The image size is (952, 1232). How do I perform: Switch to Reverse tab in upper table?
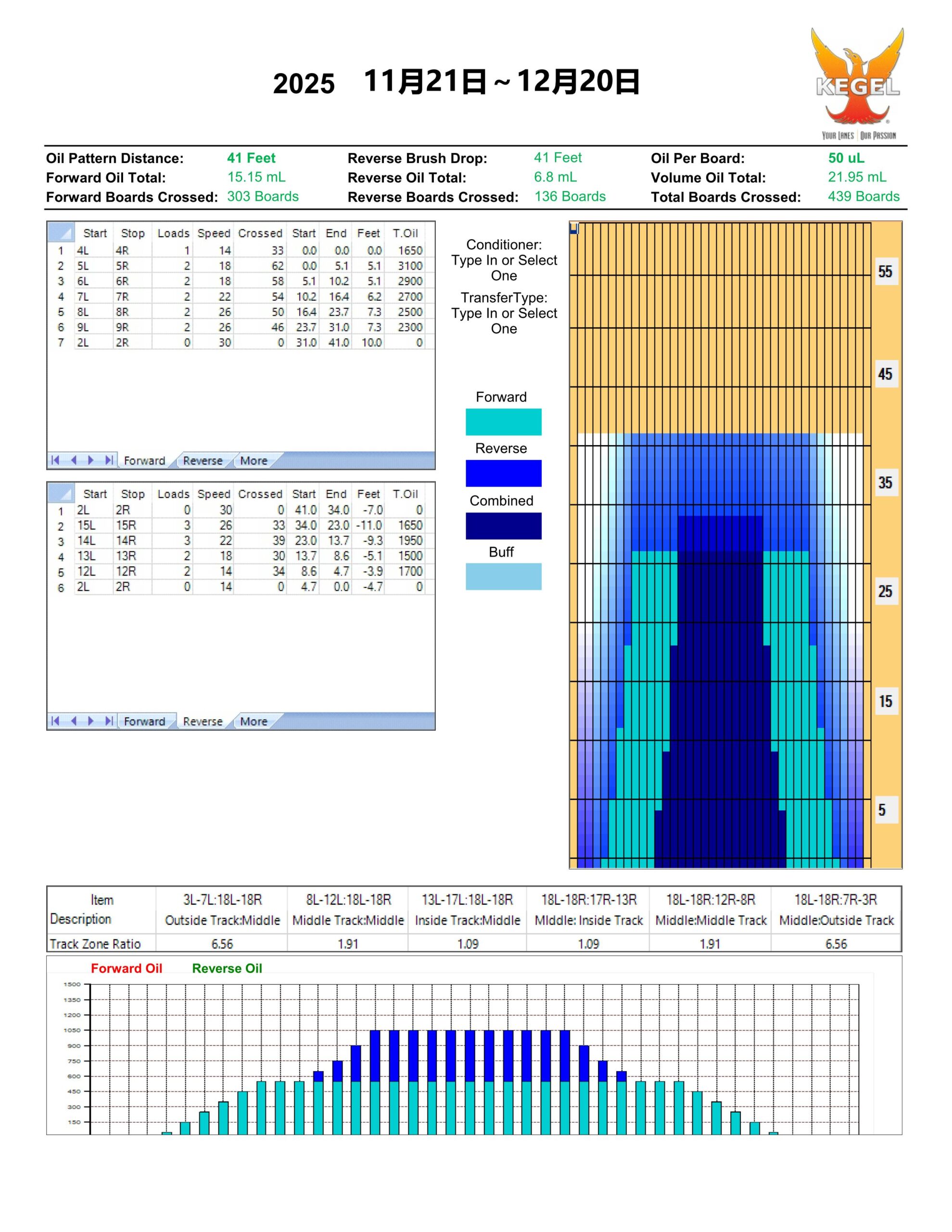tap(203, 461)
